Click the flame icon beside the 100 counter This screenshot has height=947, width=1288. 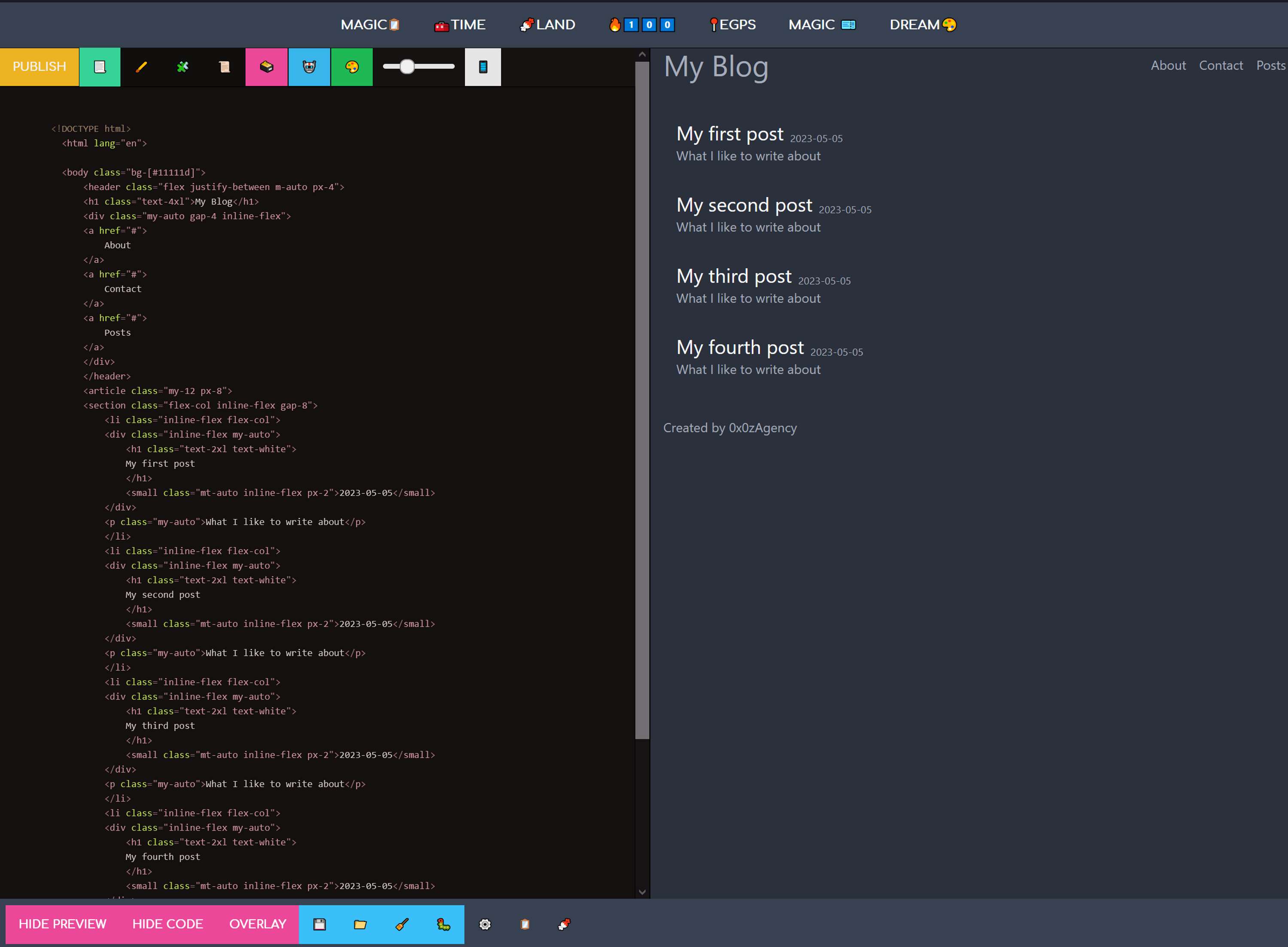pos(615,24)
